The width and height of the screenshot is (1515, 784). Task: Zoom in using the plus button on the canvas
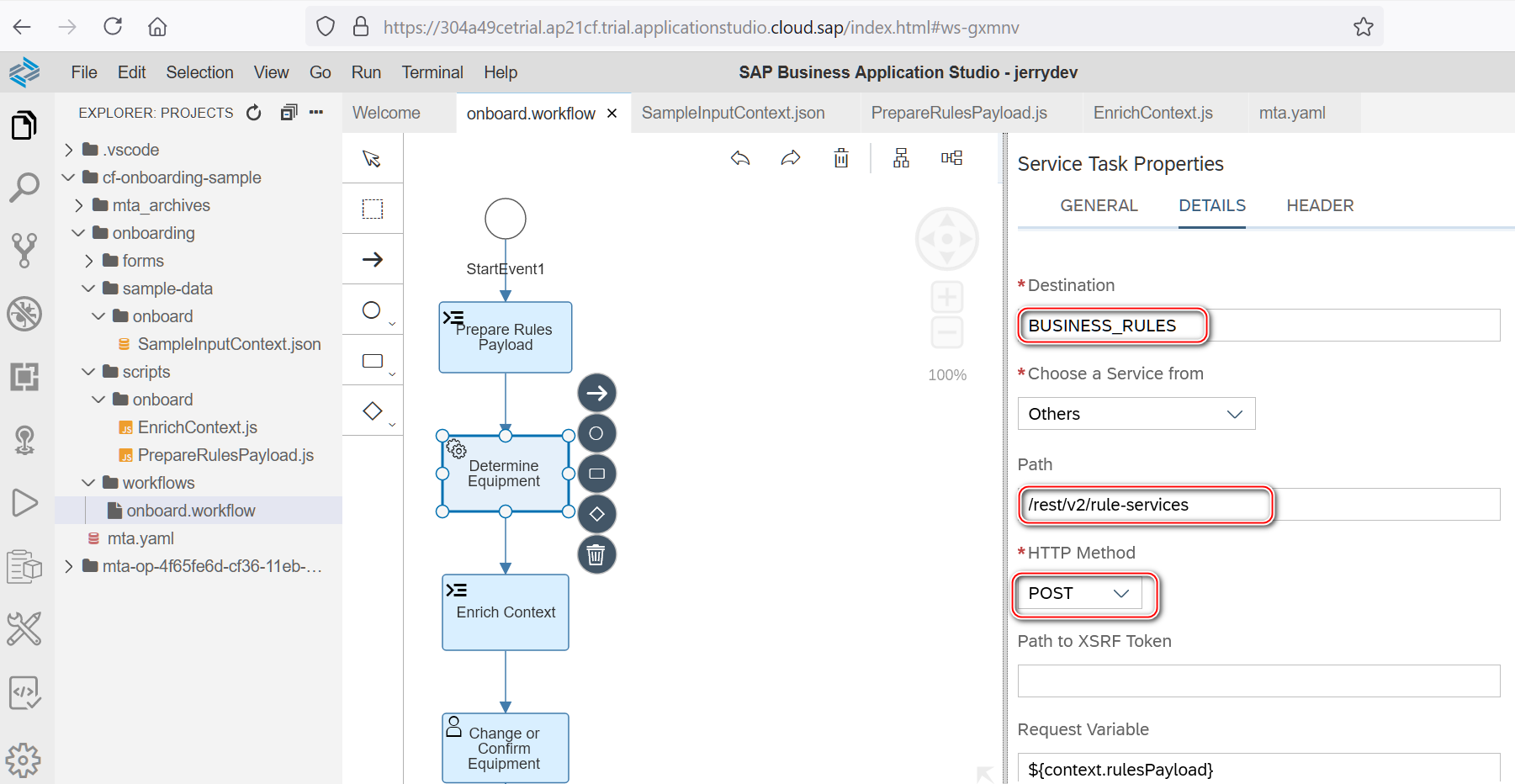(947, 296)
